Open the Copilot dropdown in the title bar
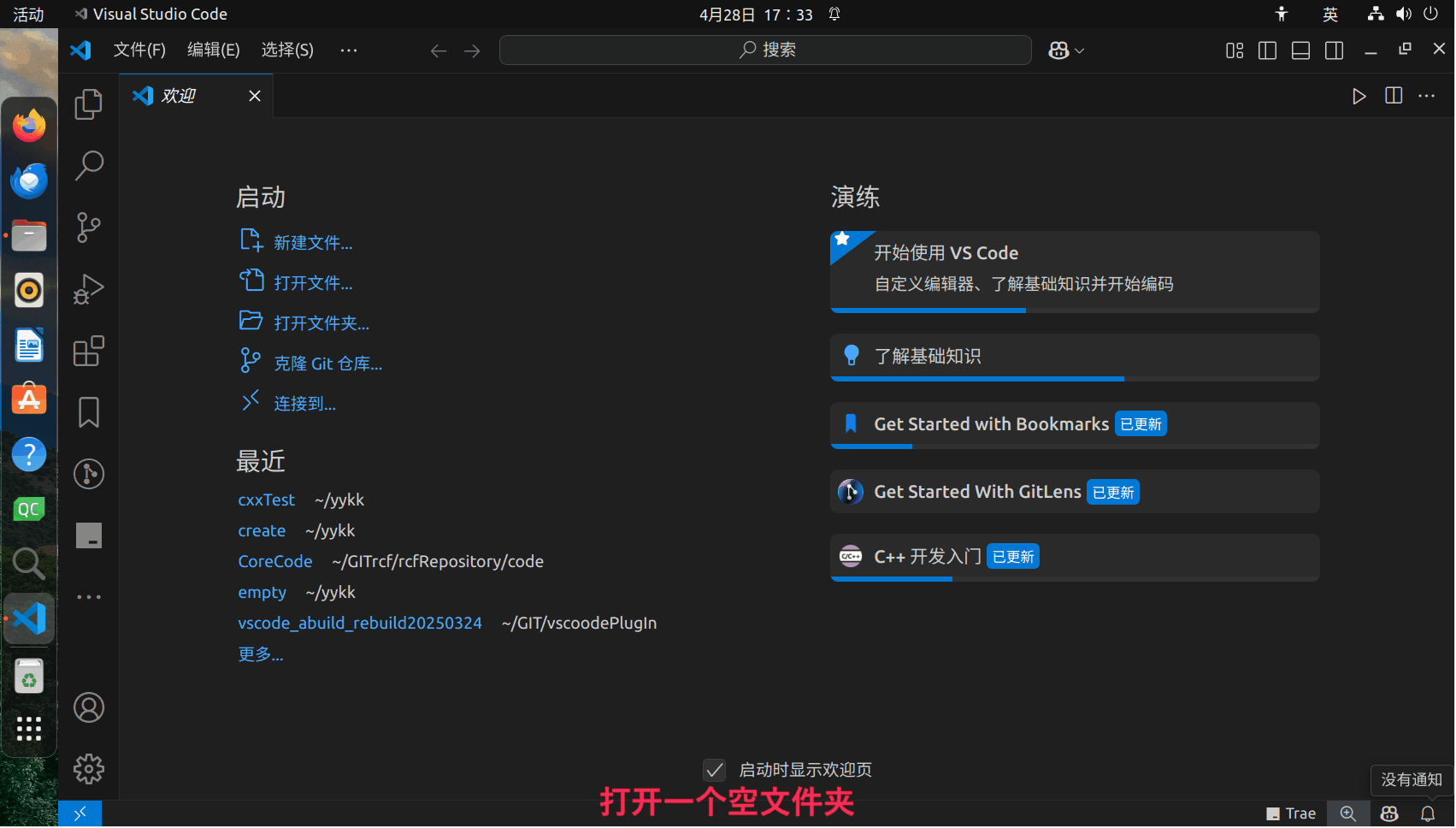This screenshot has width=1456, height=828. pyautogui.click(x=1065, y=50)
